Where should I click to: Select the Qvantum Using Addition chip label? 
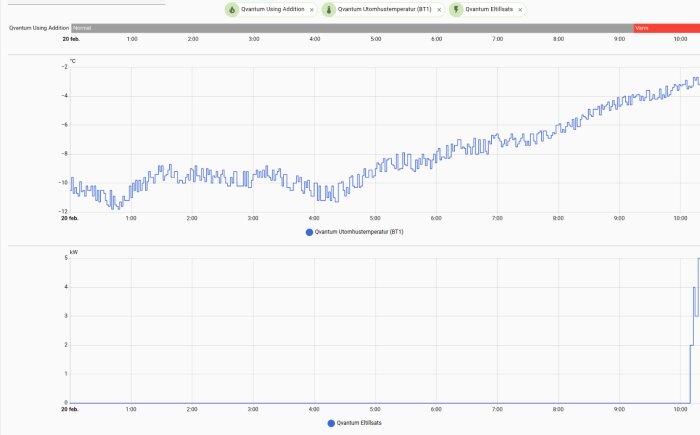pyautogui.click(x=273, y=9)
